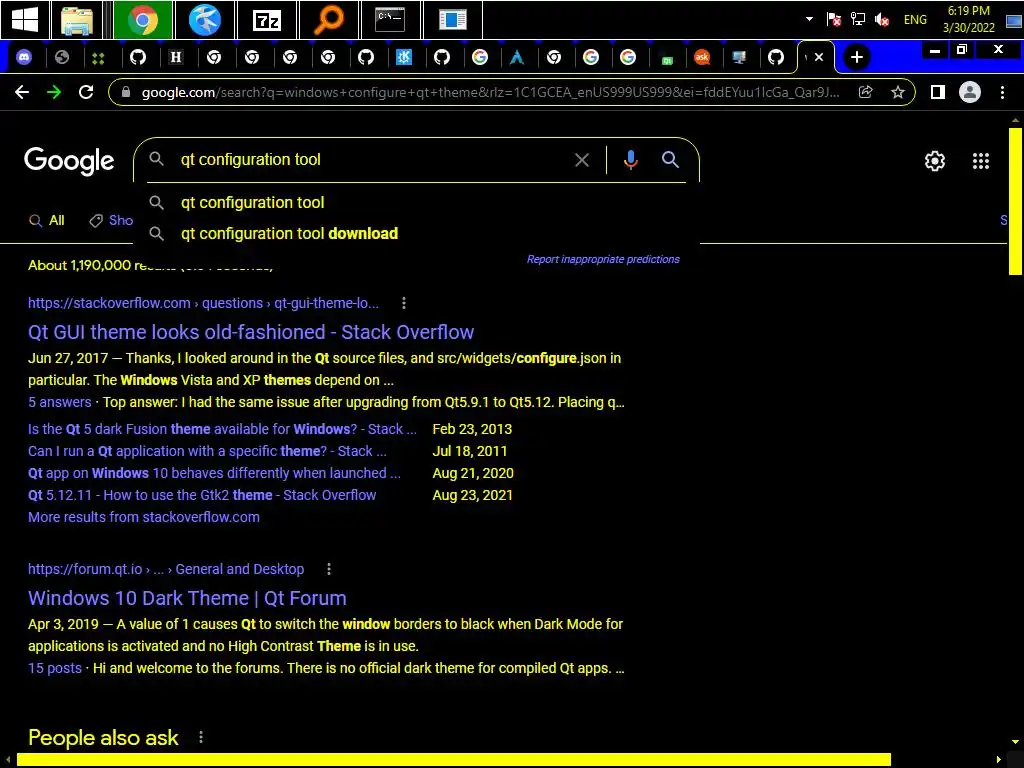This screenshot has height=768, width=1024.
Task: Close the active Chrome tab
Action: tap(819, 57)
